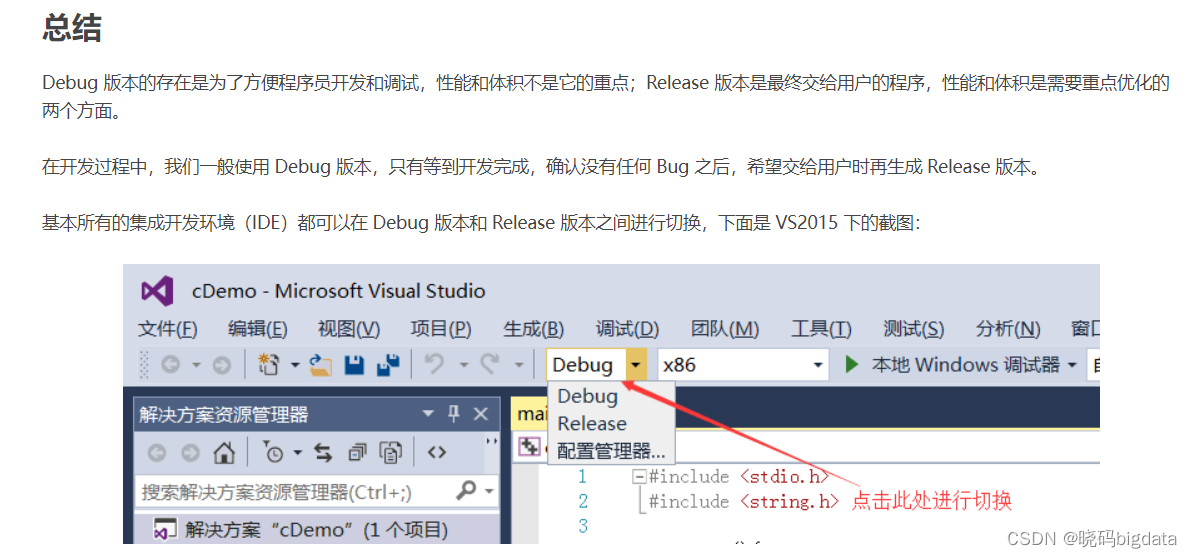Click the #include <string.h> code line
This screenshot has height=558, width=1192.
tap(744, 501)
